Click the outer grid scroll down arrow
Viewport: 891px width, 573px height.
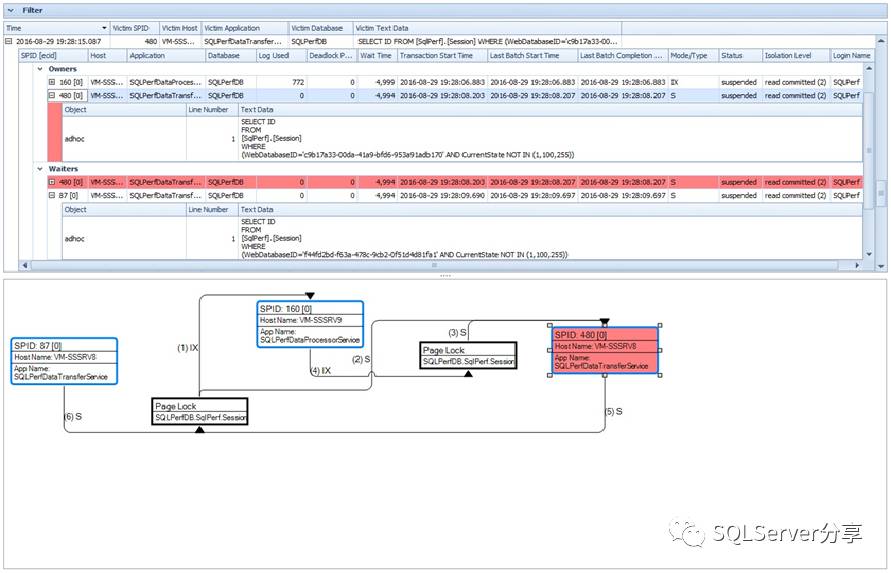[881, 265]
